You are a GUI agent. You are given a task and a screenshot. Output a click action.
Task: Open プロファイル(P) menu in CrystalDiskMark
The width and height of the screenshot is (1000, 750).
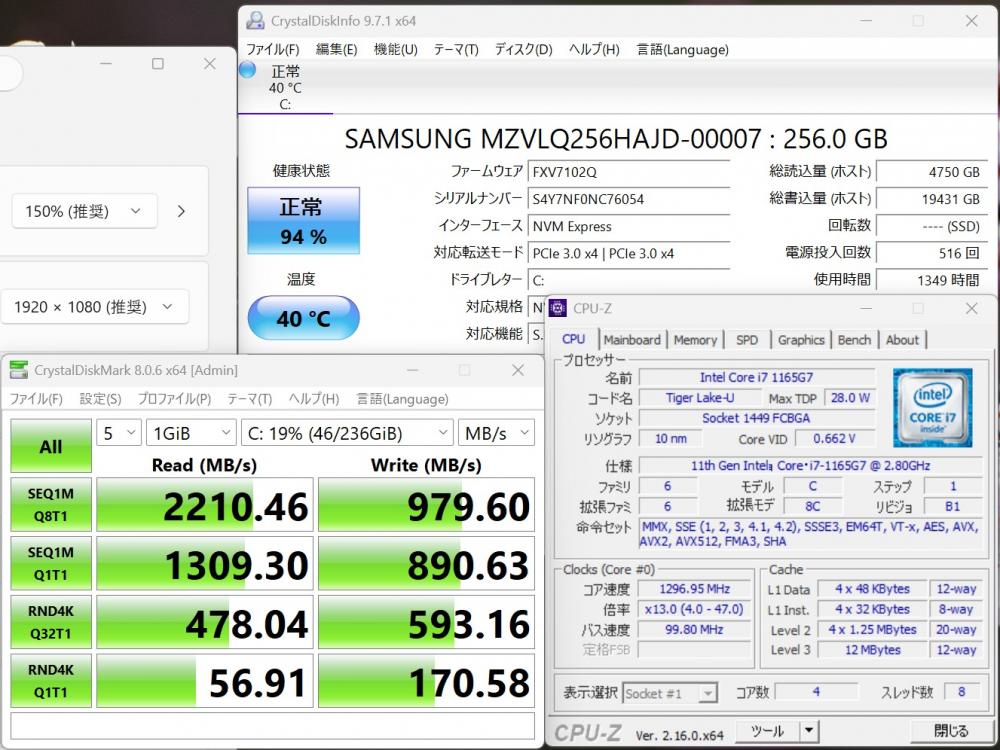174,399
